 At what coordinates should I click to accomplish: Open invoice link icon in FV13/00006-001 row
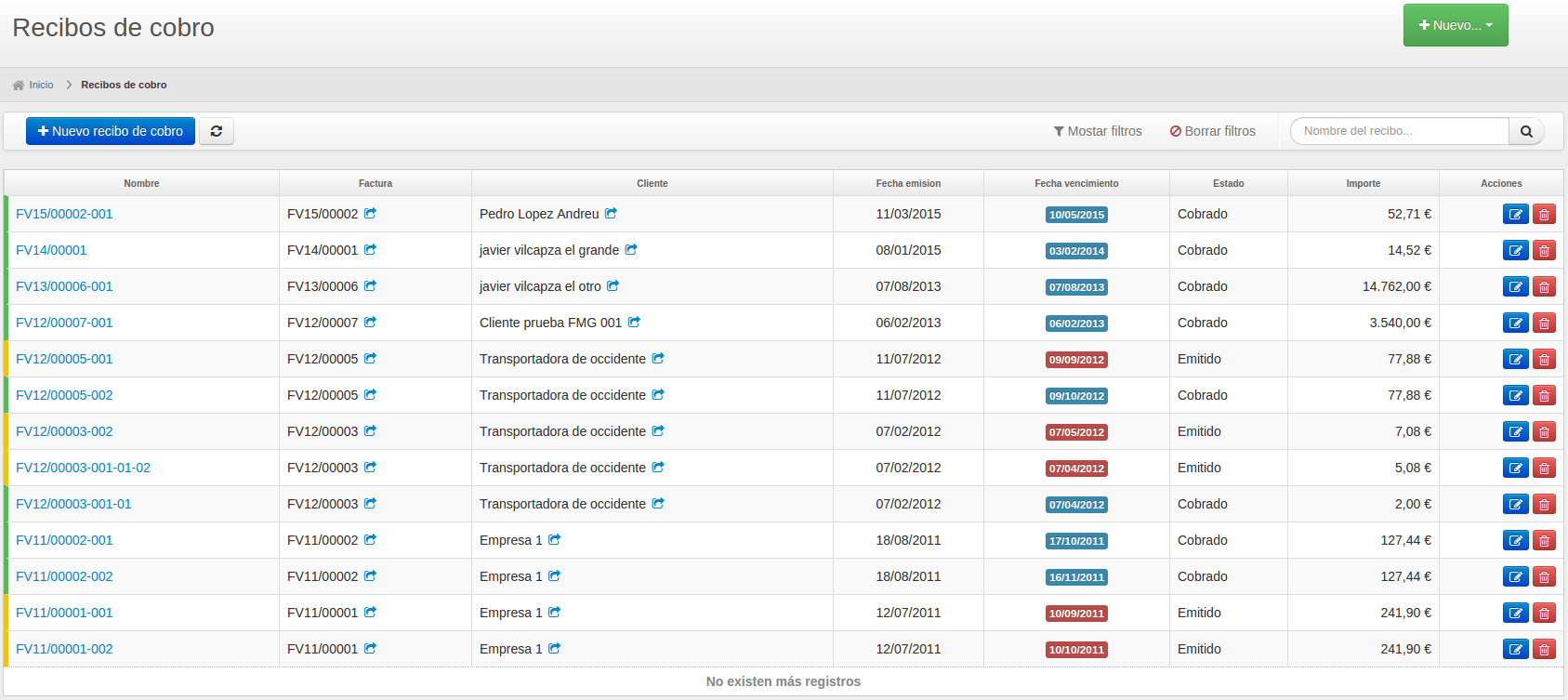370,285
